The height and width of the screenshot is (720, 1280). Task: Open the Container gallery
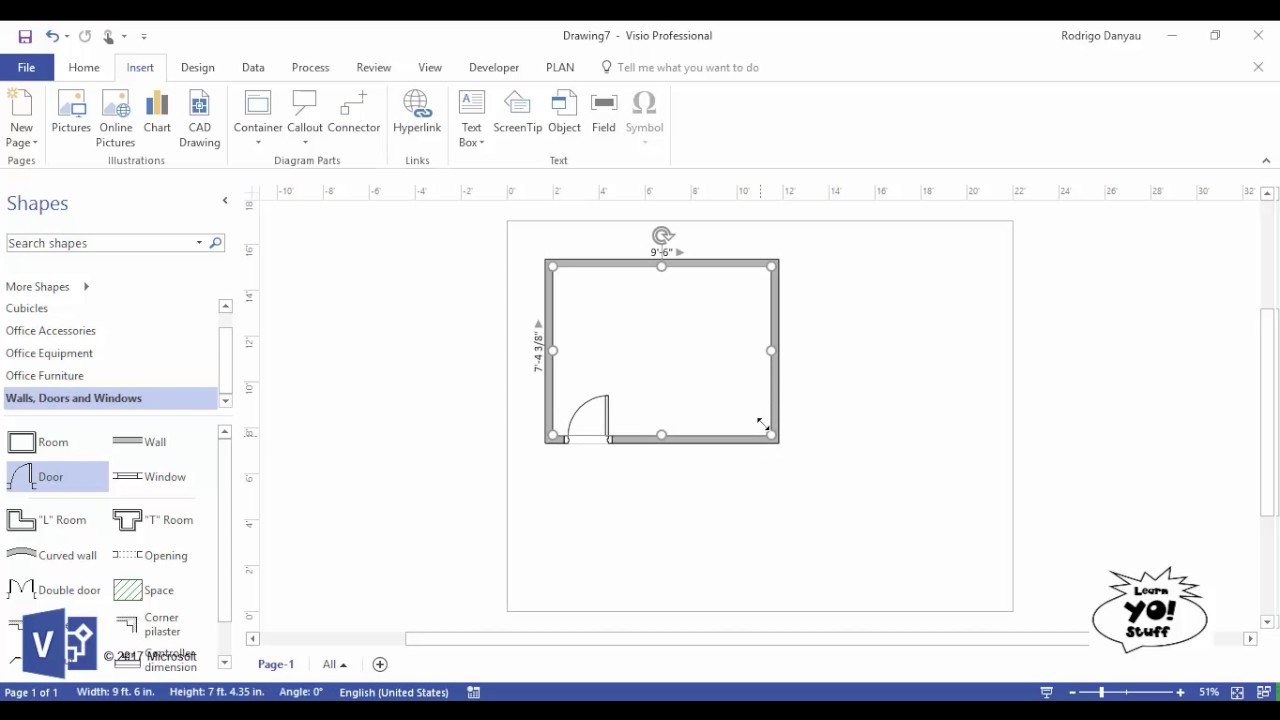coord(258,118)
